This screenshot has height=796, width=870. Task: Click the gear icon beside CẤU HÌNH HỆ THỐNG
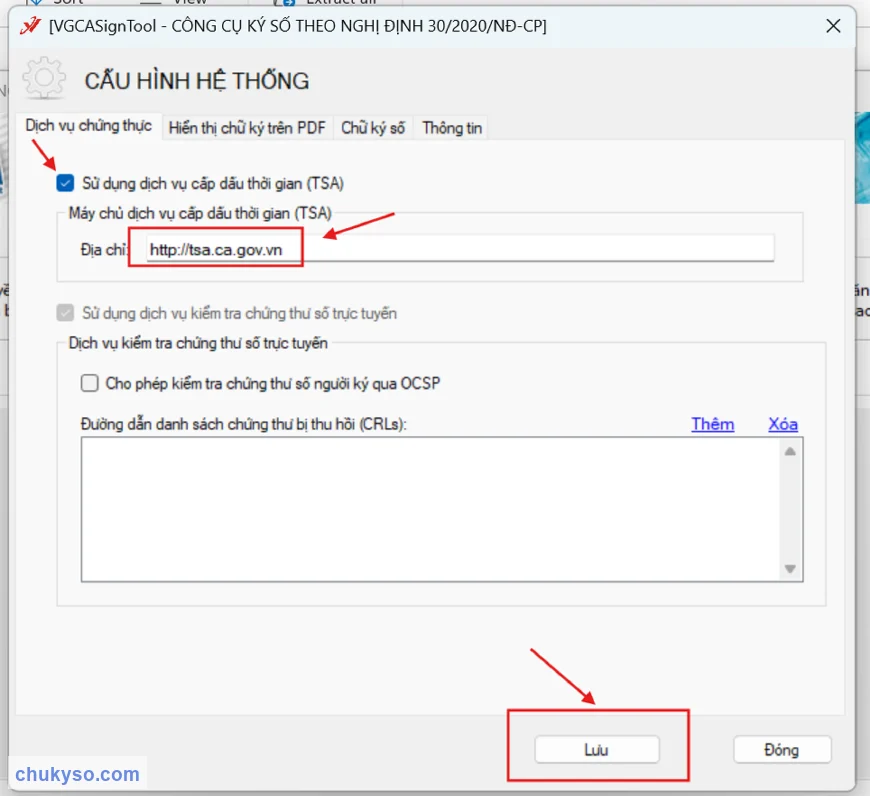44,78
